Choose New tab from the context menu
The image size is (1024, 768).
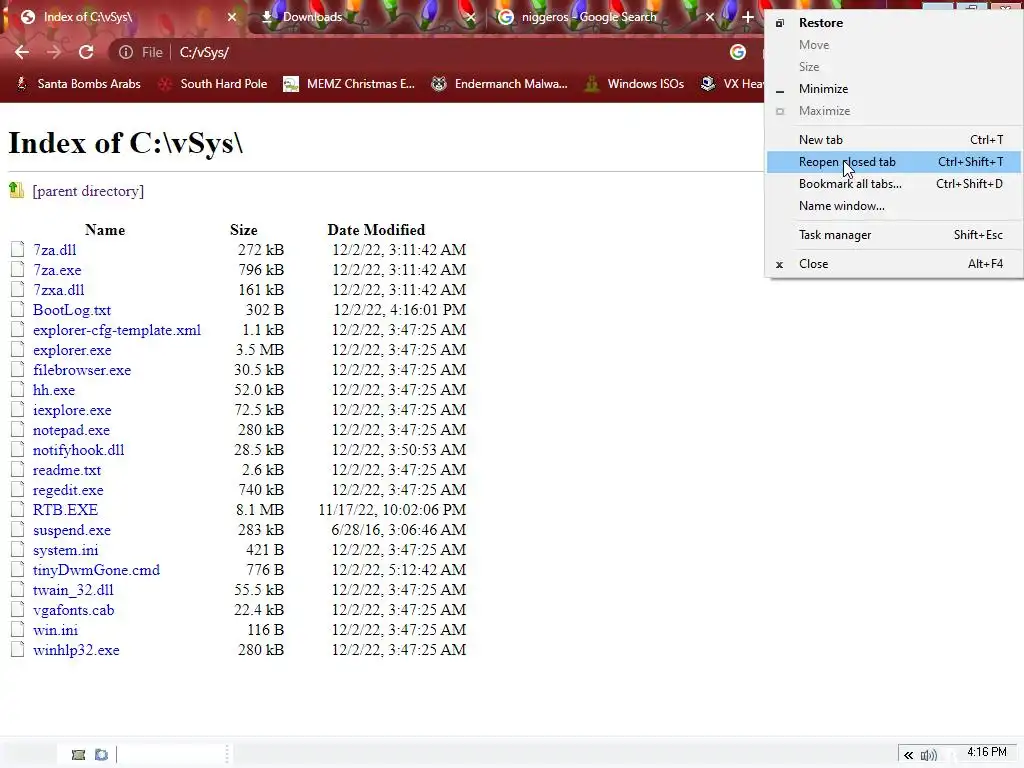(894, 140)
